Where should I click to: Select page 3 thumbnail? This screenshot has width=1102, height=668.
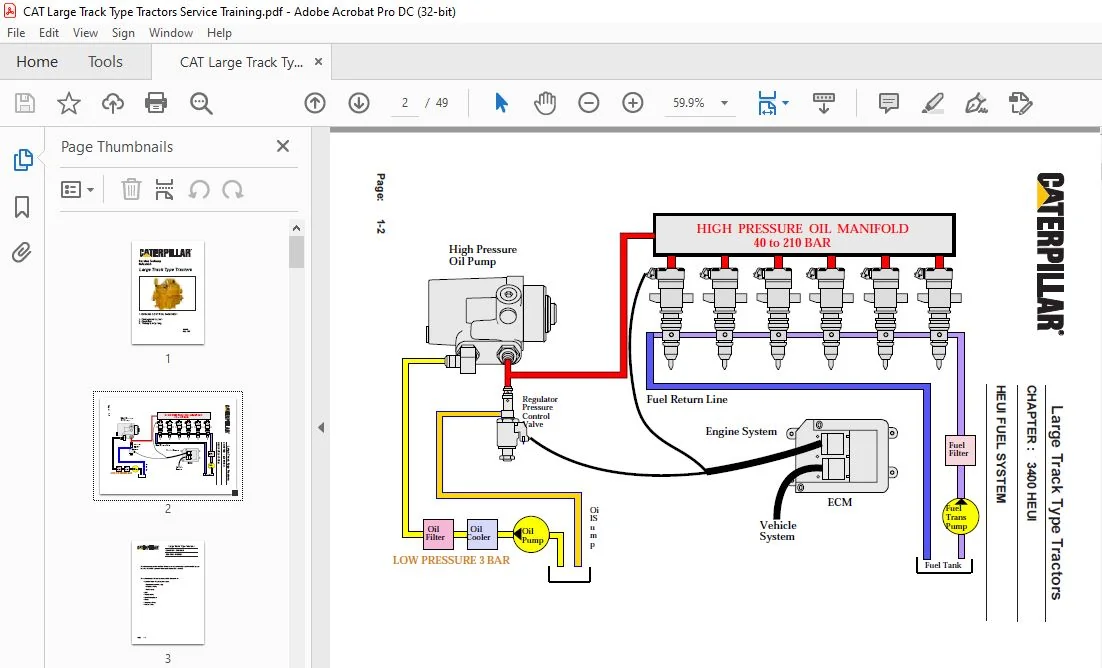pyautogui.click(x=168, y=592)
